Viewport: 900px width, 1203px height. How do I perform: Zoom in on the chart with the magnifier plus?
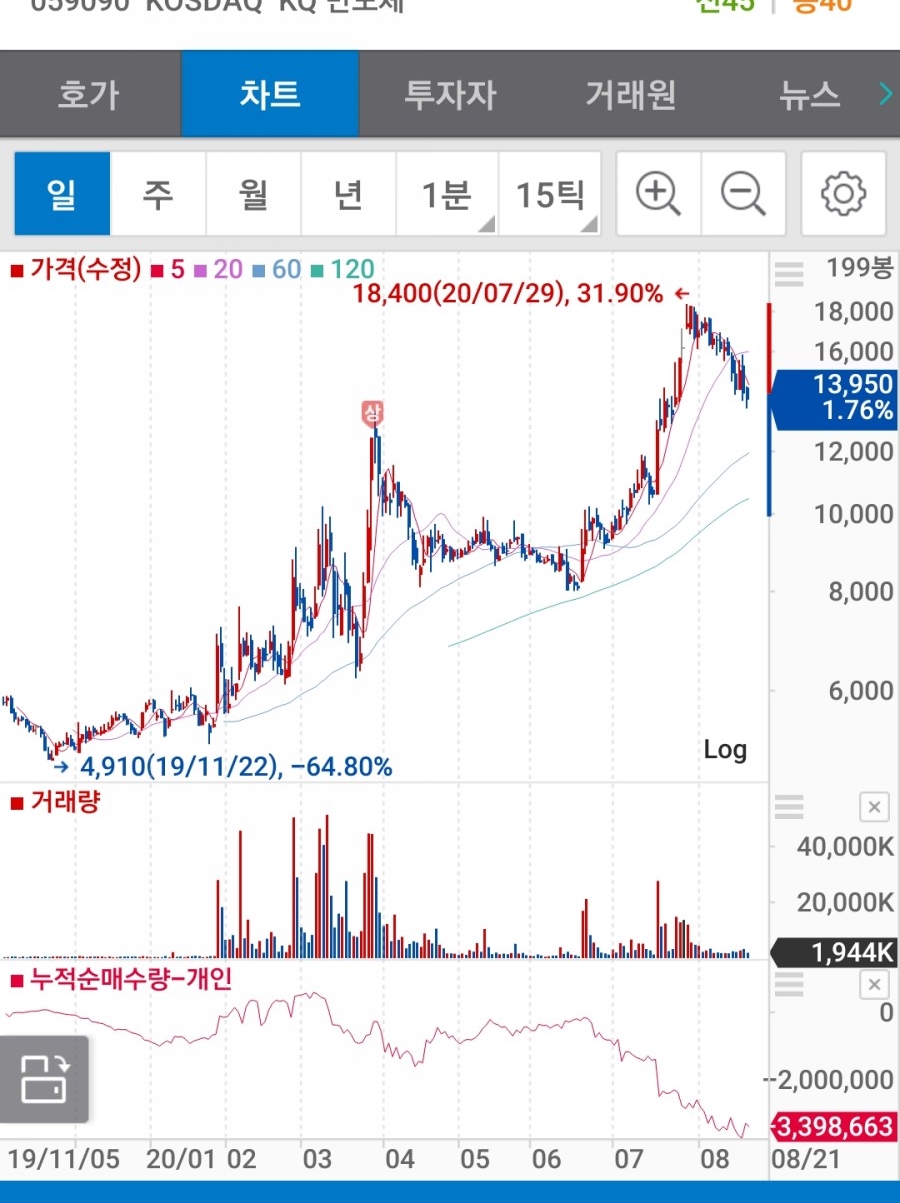pos(658,193)
